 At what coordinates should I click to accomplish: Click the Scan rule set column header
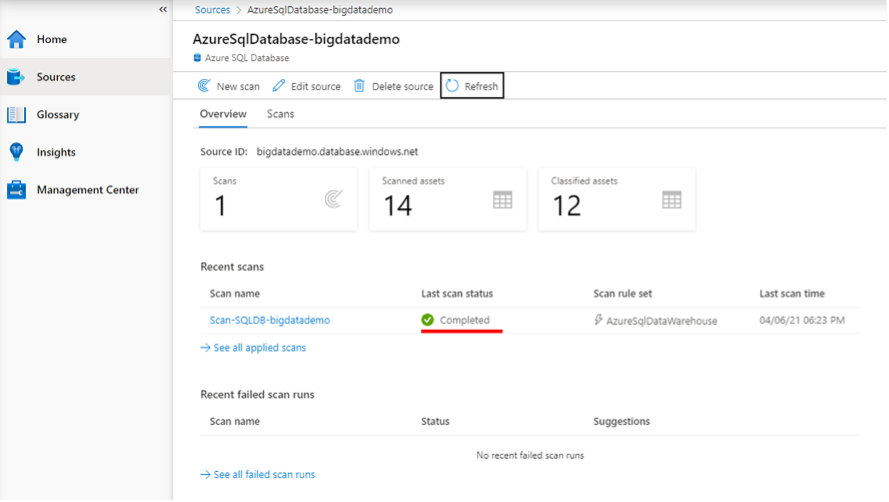pos(623,294)
